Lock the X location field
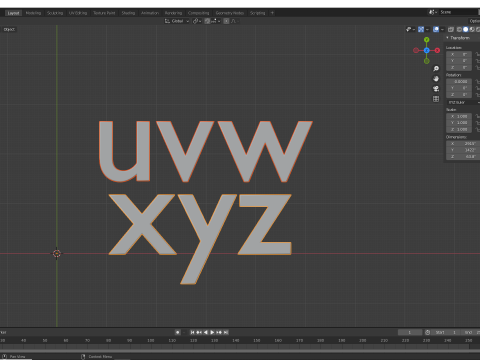 tap(478, 54)
